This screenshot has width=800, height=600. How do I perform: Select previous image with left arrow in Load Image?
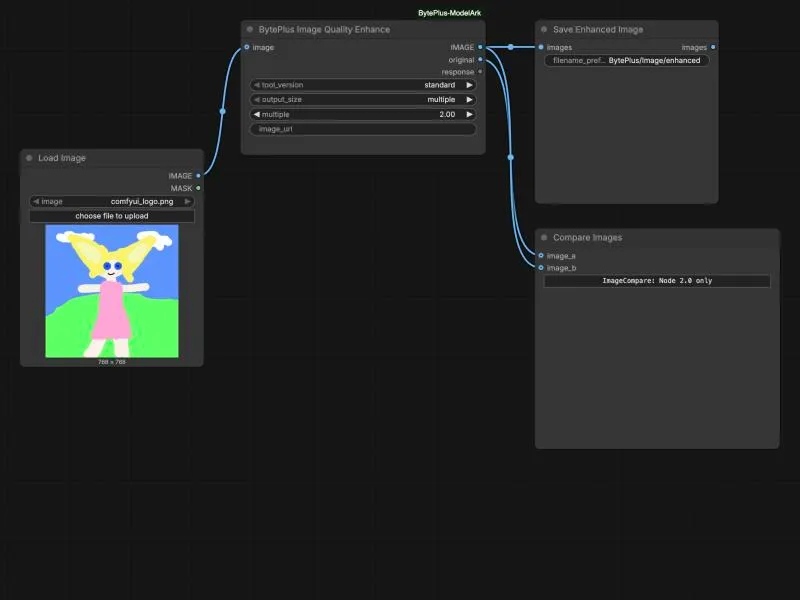(x=36, y=202)
